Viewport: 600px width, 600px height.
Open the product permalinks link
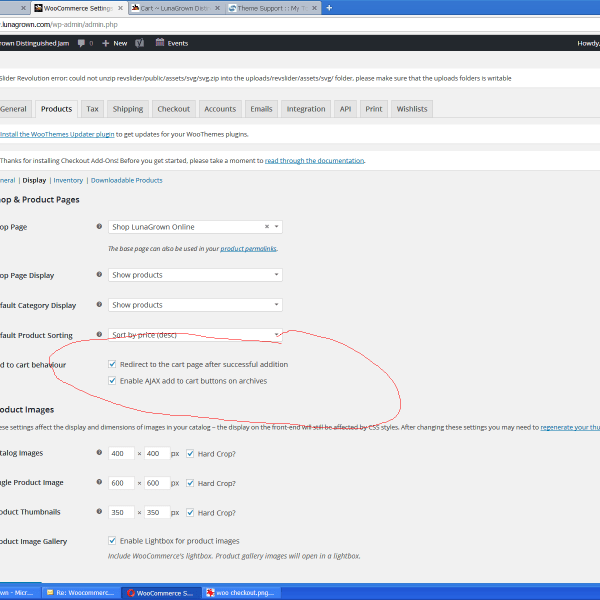click(x=248, y=249)
